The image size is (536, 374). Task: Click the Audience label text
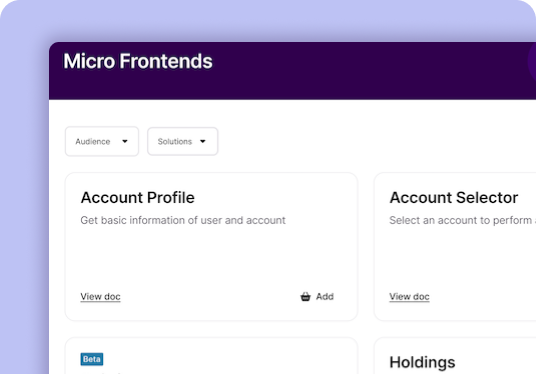pyautogui.click(x=93, y=142)
